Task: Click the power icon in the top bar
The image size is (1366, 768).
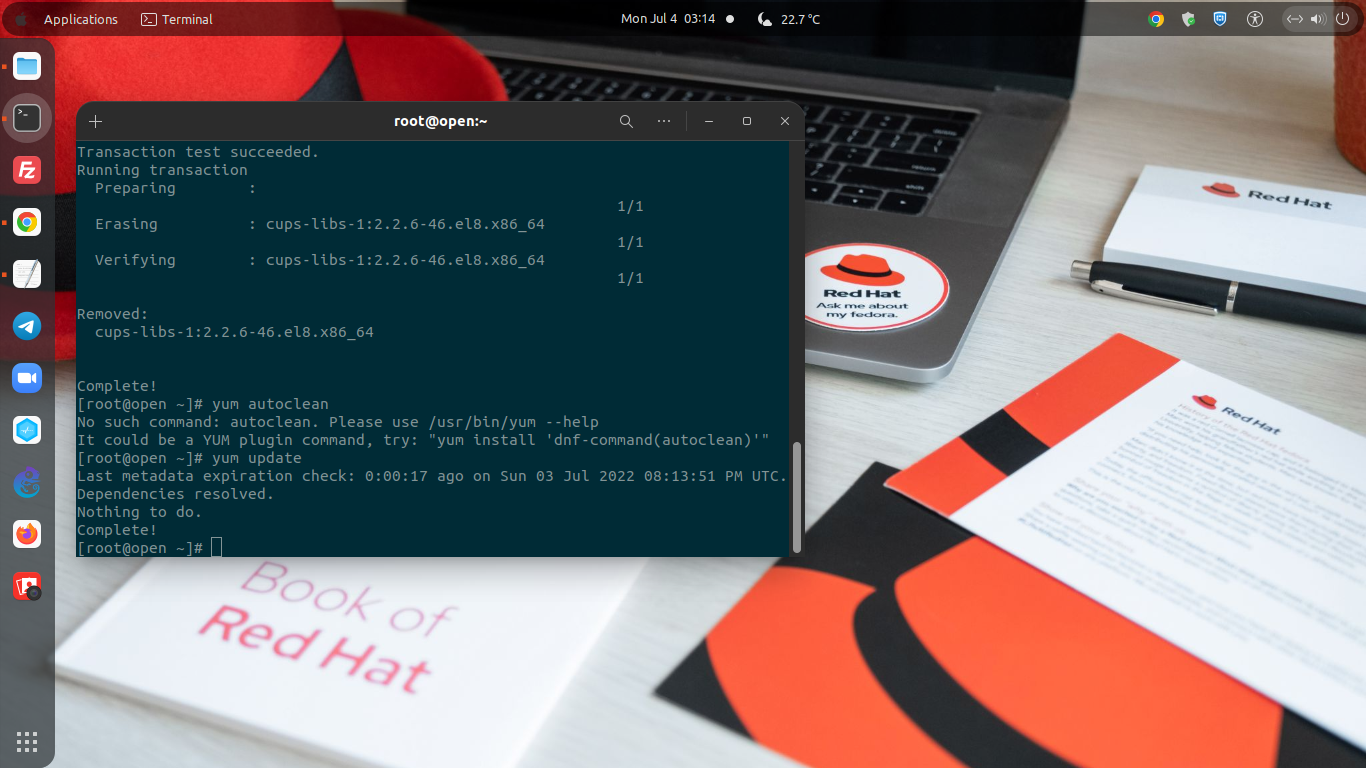Action: click(x=1342, y=19)
